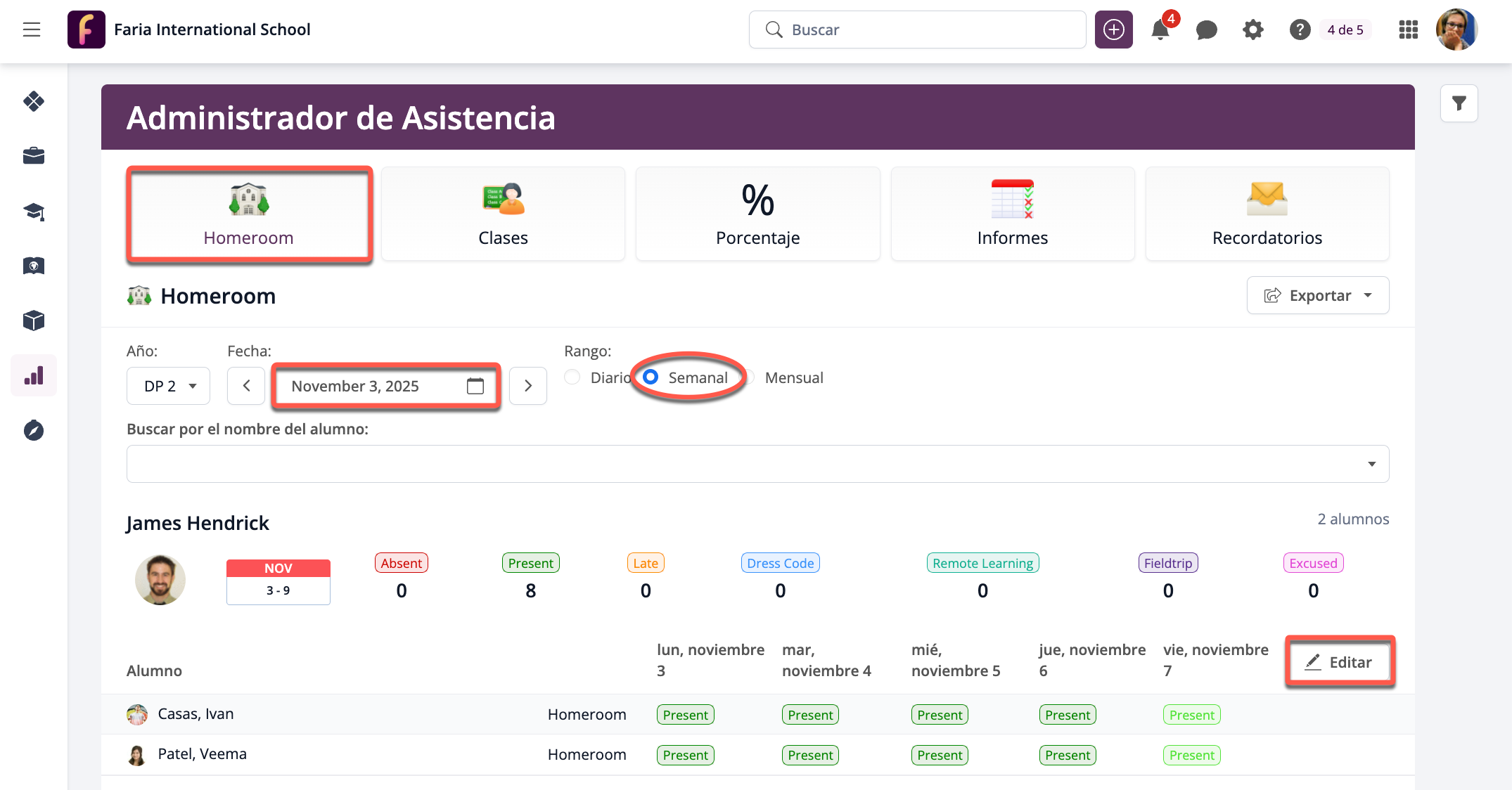Click the November 3, 2025 date field
The height and width of the screenshot is (790, 1512).
click(x=385, y=386)
